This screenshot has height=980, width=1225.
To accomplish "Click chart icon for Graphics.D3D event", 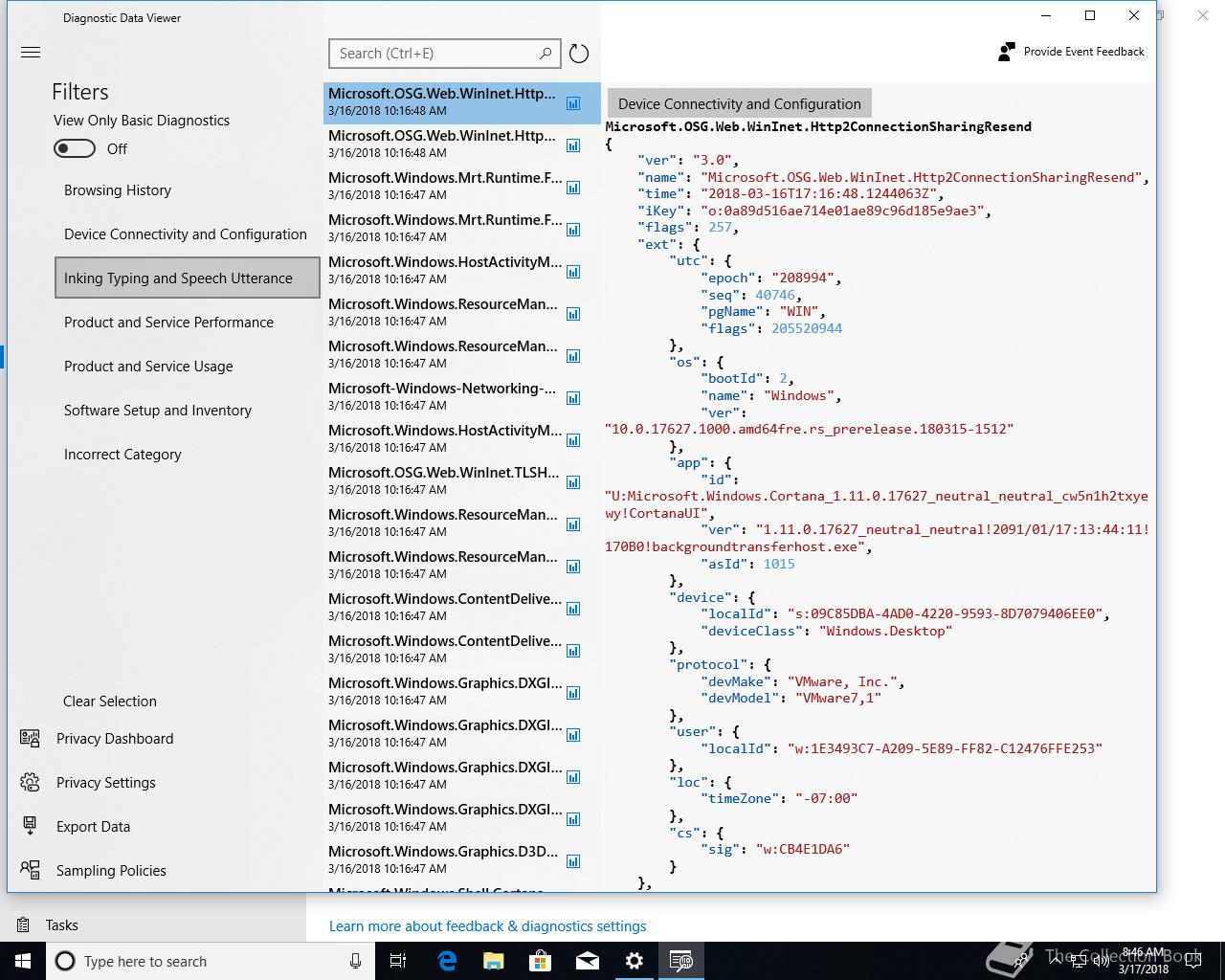I will (573, 861).
